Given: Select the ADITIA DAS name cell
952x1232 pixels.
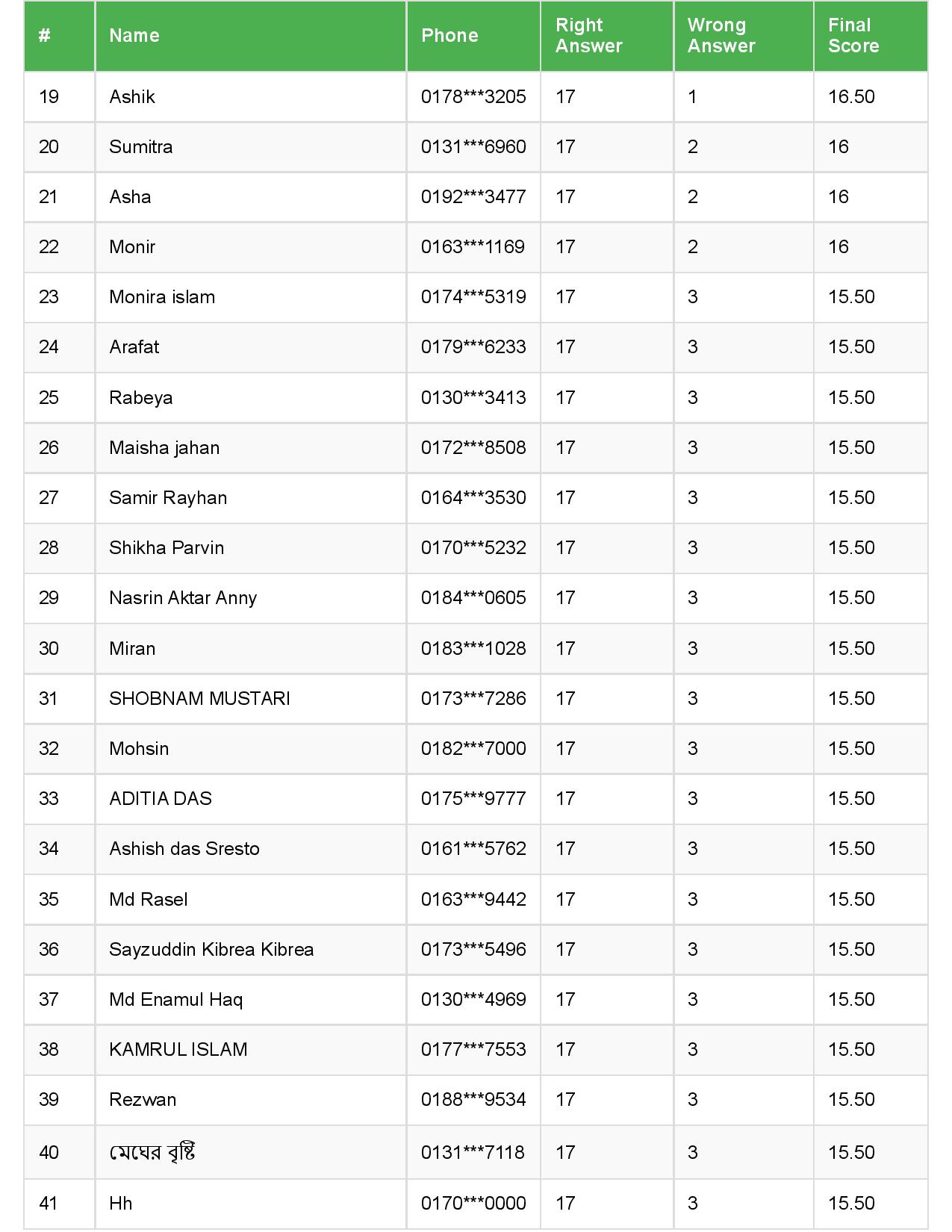Looking at the screenshot, I should [161, 799].
